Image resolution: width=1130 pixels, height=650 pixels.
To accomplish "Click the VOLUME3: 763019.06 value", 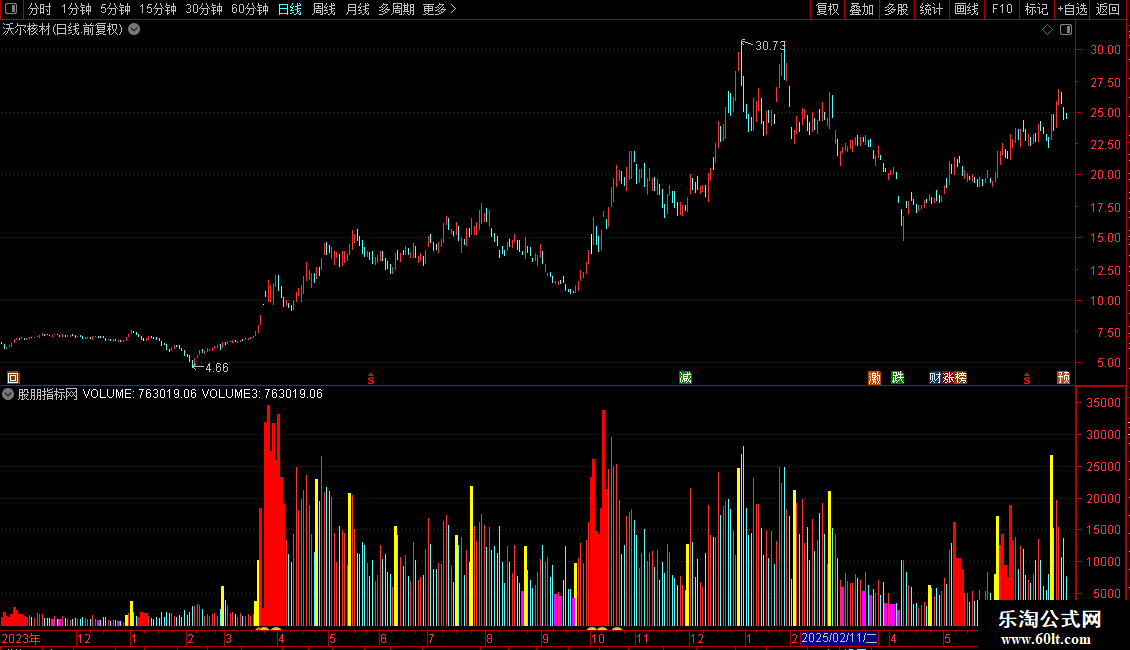I will (x=262, y=394).
